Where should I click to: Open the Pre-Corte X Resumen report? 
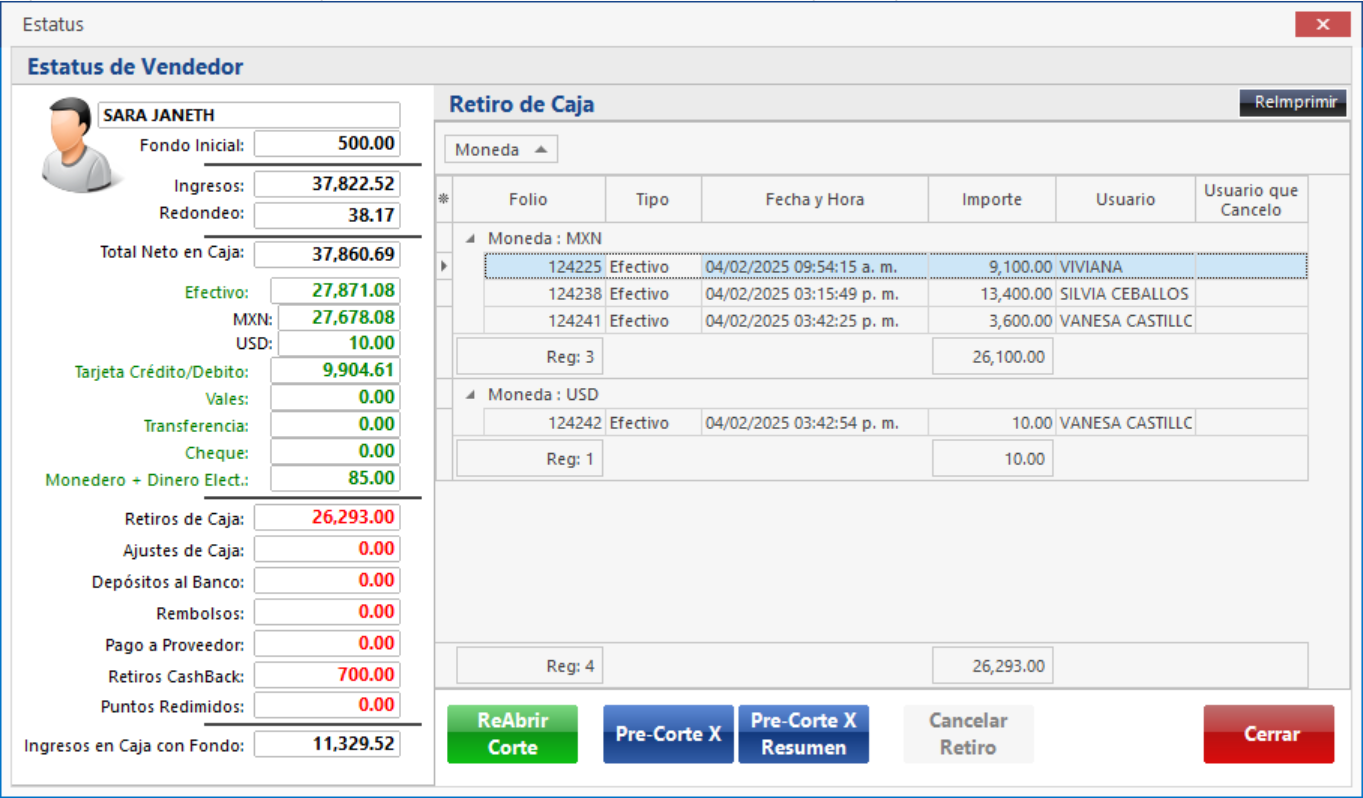[803, 734]
